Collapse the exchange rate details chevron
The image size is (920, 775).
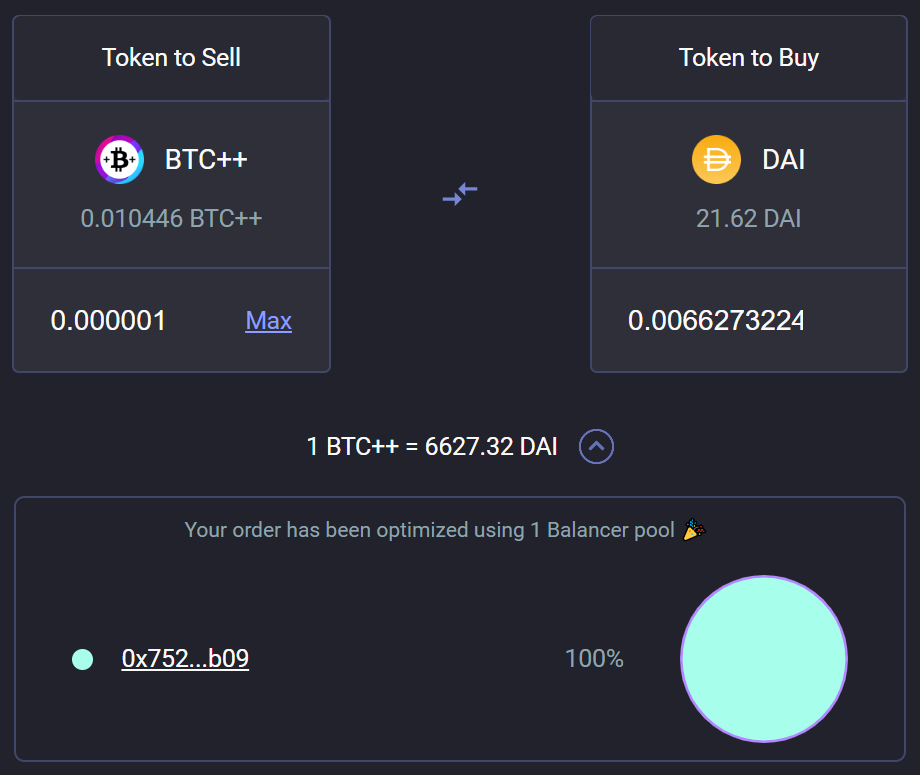(596, 446)
